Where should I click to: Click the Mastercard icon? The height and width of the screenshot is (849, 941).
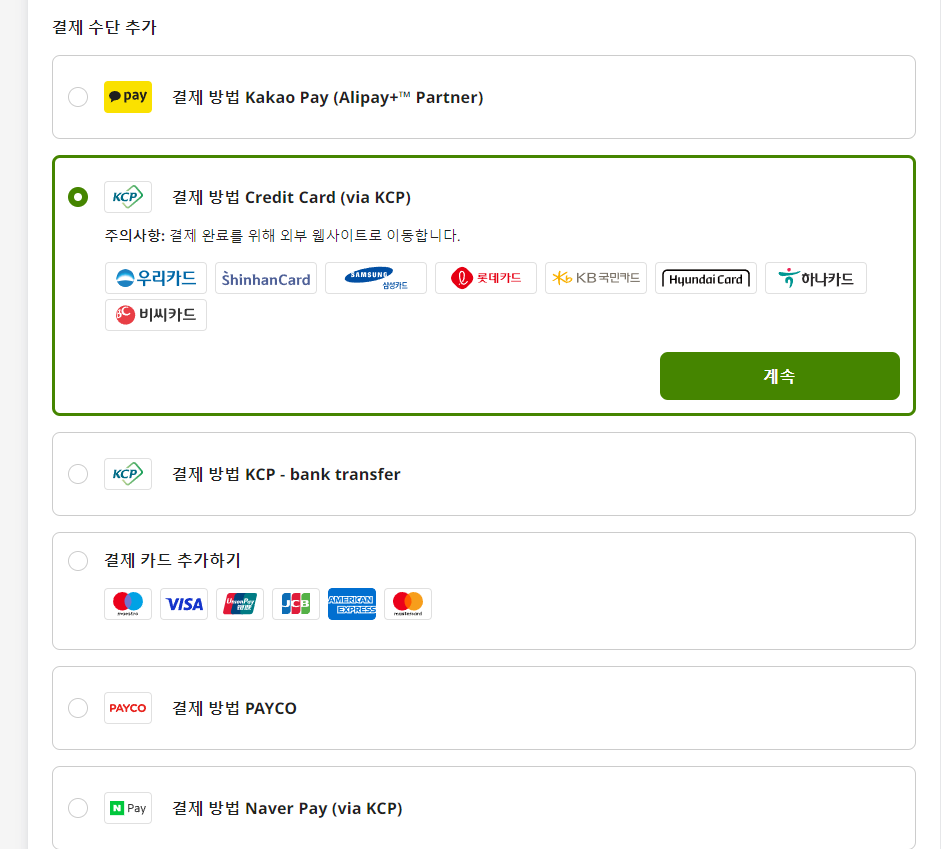pos(408,604)
